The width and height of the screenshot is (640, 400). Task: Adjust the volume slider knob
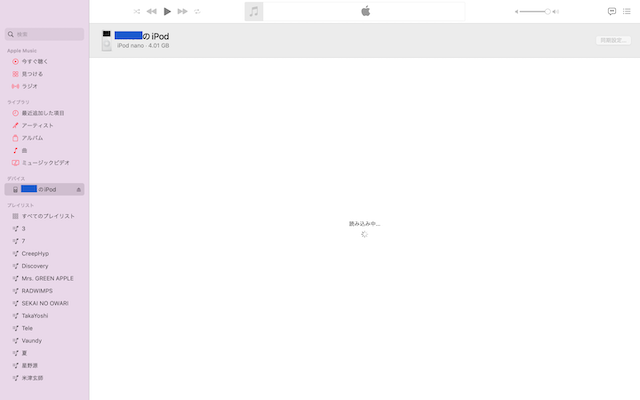(547, 11)
